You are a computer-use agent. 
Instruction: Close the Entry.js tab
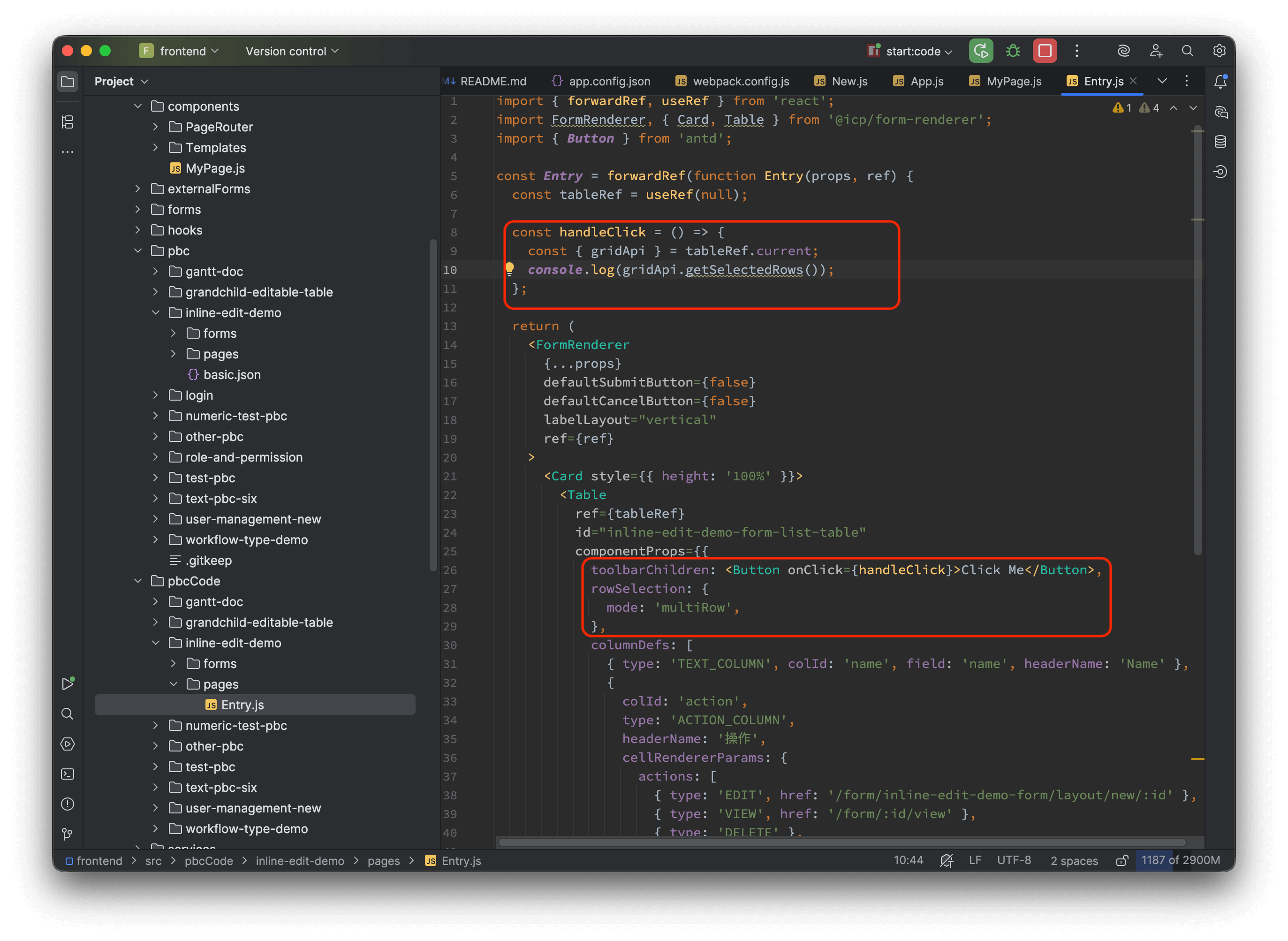1133,81
